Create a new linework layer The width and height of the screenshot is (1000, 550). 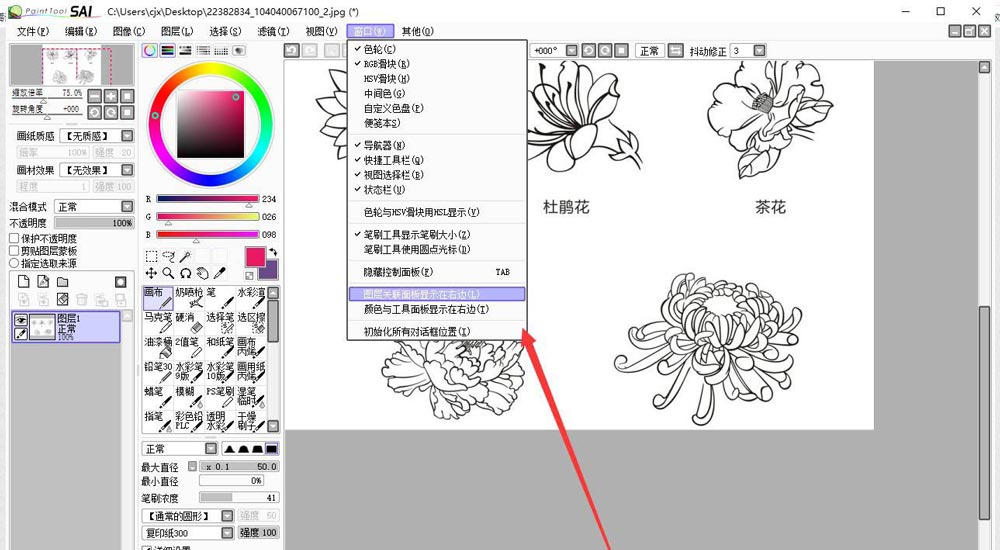point(43,282)
